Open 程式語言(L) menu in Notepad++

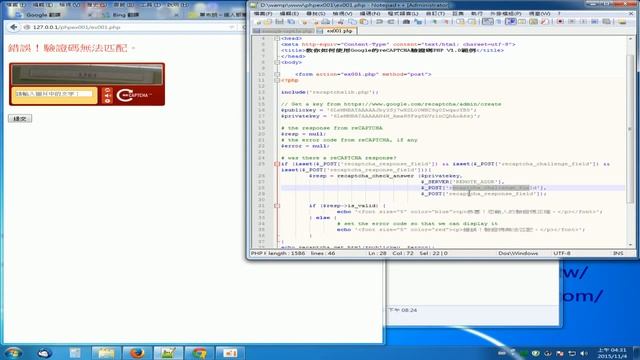point(403,13)
